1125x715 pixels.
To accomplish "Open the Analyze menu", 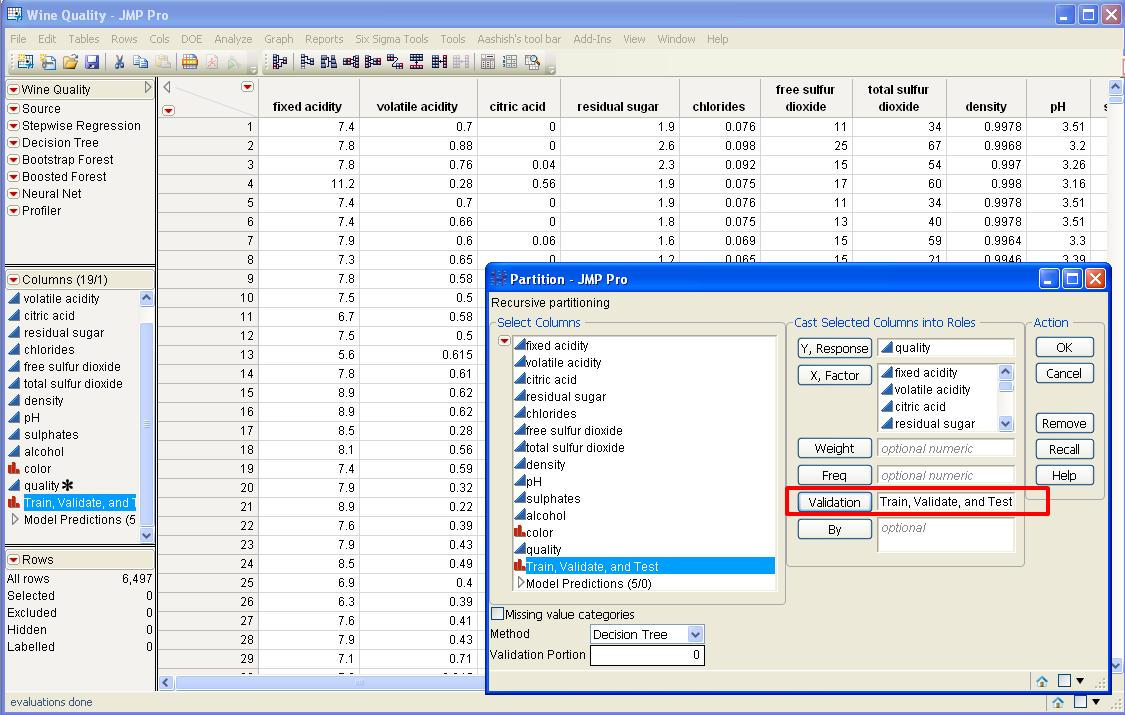I will (x=233, y=39).
